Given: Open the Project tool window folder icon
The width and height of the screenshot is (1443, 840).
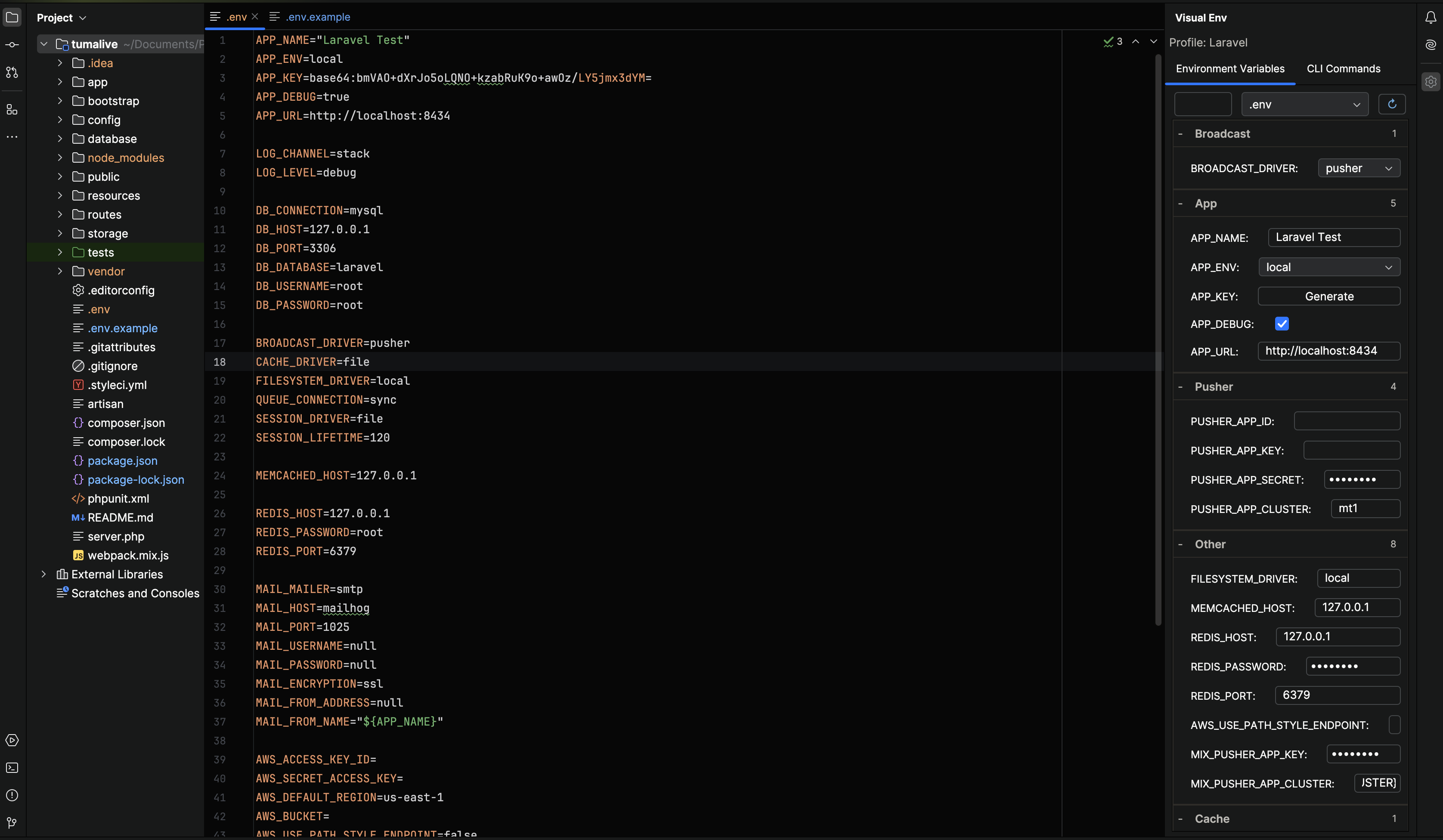Looking at the screenshot, I should 12,17.
